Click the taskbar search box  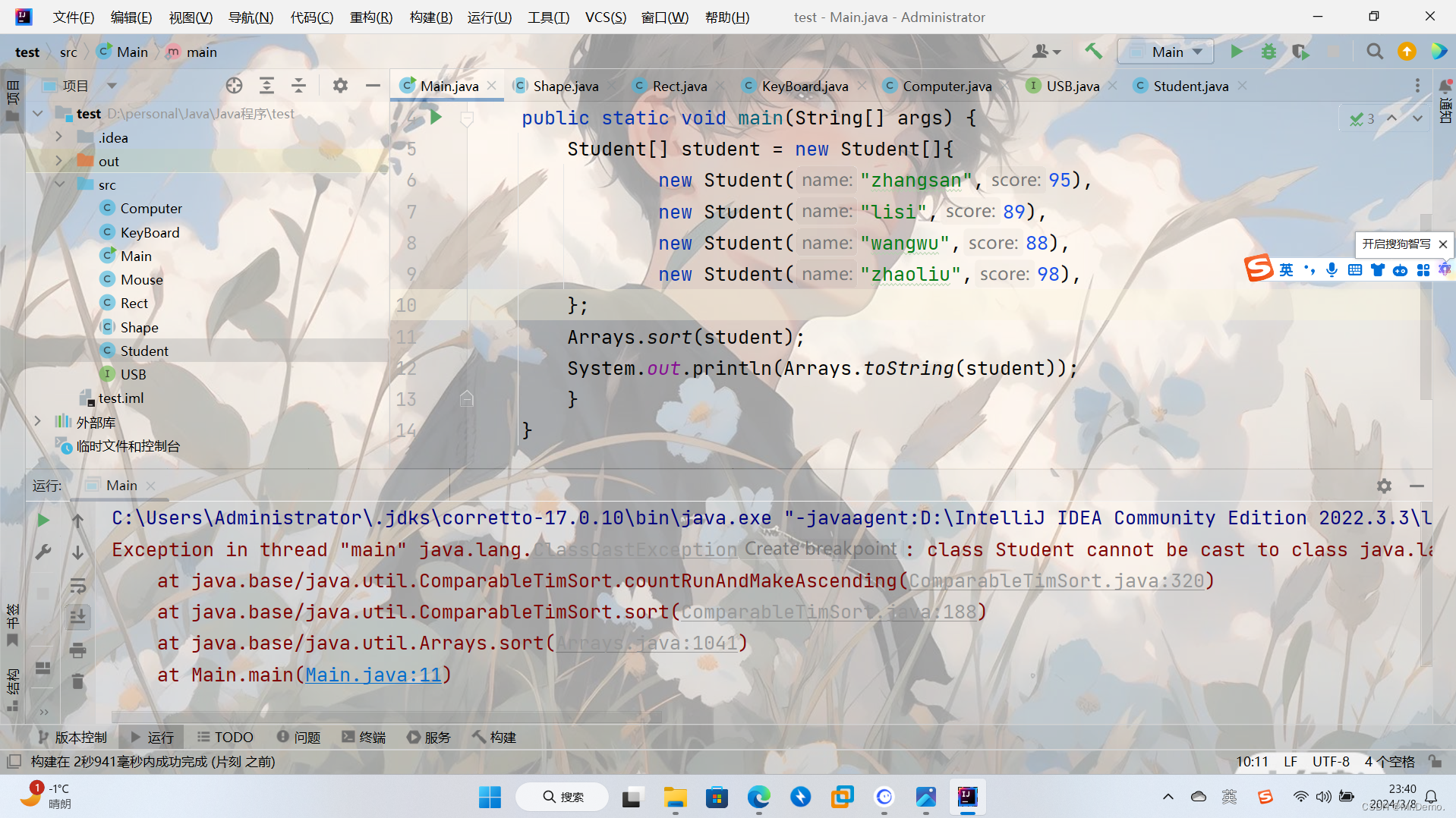562,797
